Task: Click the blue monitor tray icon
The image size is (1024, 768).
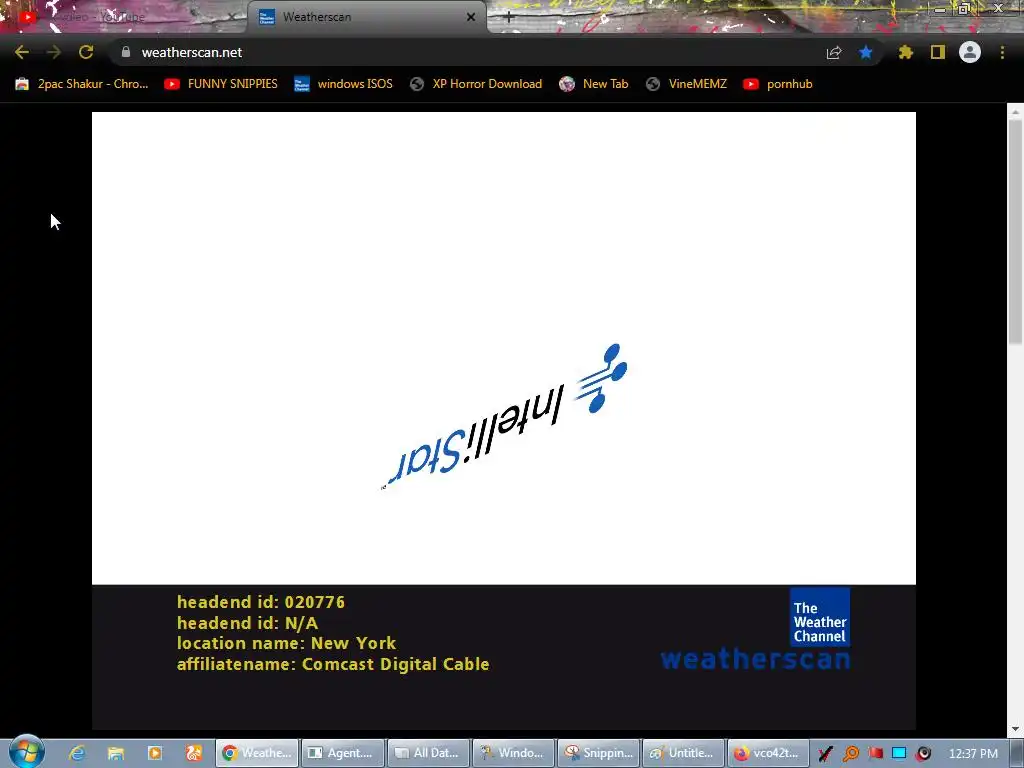Action: [x=899, y=754]
